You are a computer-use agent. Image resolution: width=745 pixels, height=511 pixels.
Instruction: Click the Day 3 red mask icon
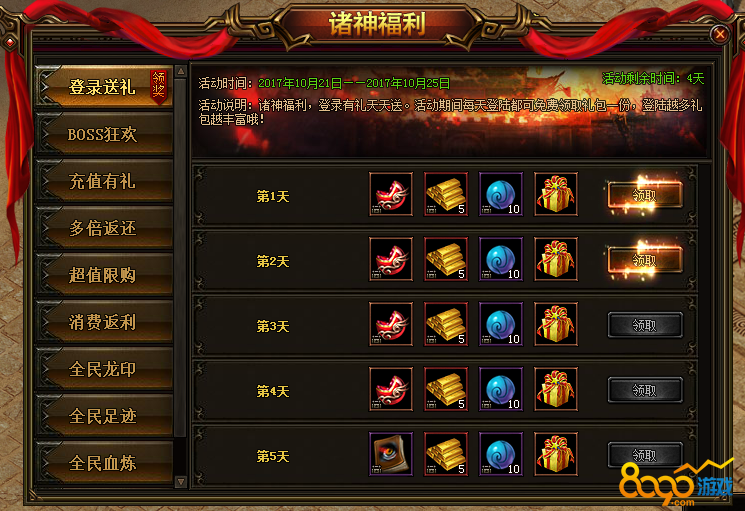click(391, 324)
